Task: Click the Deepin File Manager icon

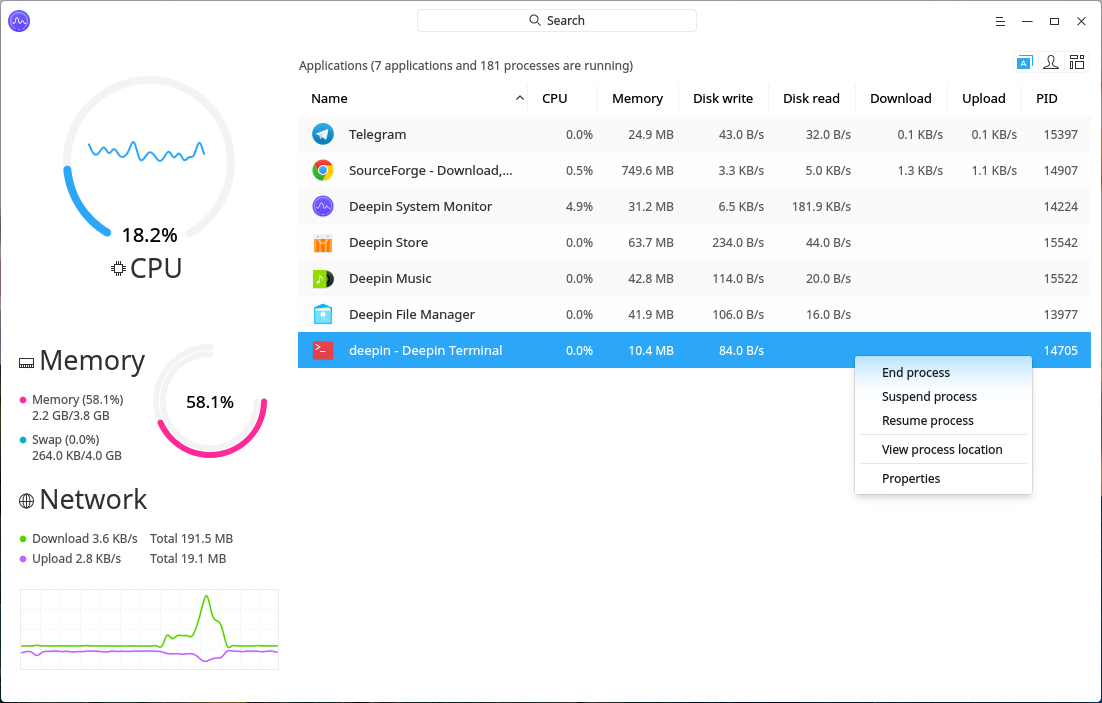Action: point(323,314)
